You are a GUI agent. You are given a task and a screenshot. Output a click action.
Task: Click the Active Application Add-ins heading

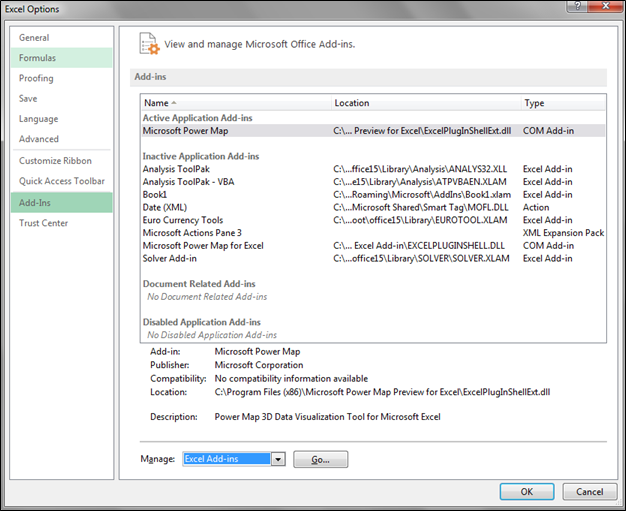198,118
